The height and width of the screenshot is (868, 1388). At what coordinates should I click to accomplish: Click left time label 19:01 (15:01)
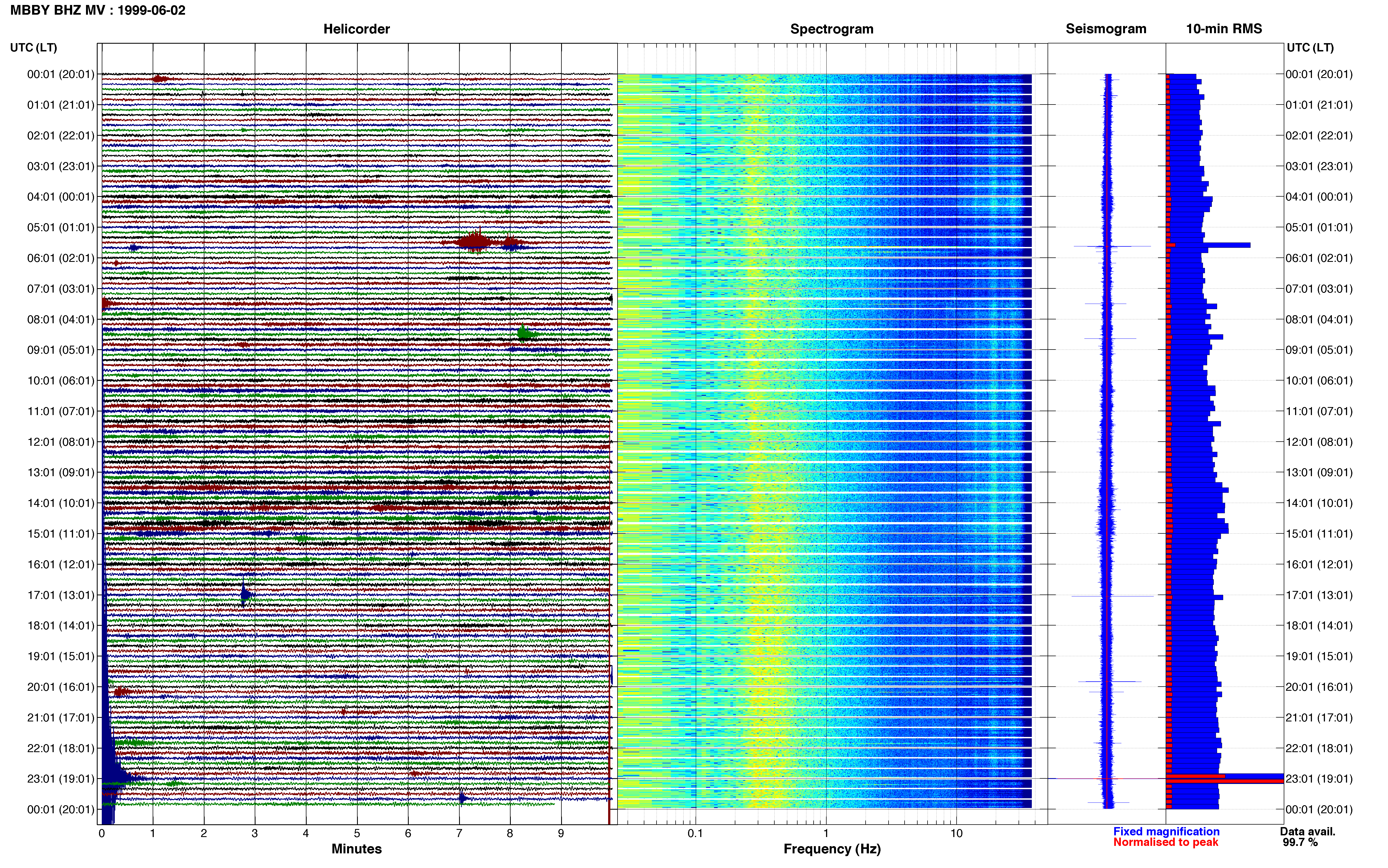pos(61,656)
